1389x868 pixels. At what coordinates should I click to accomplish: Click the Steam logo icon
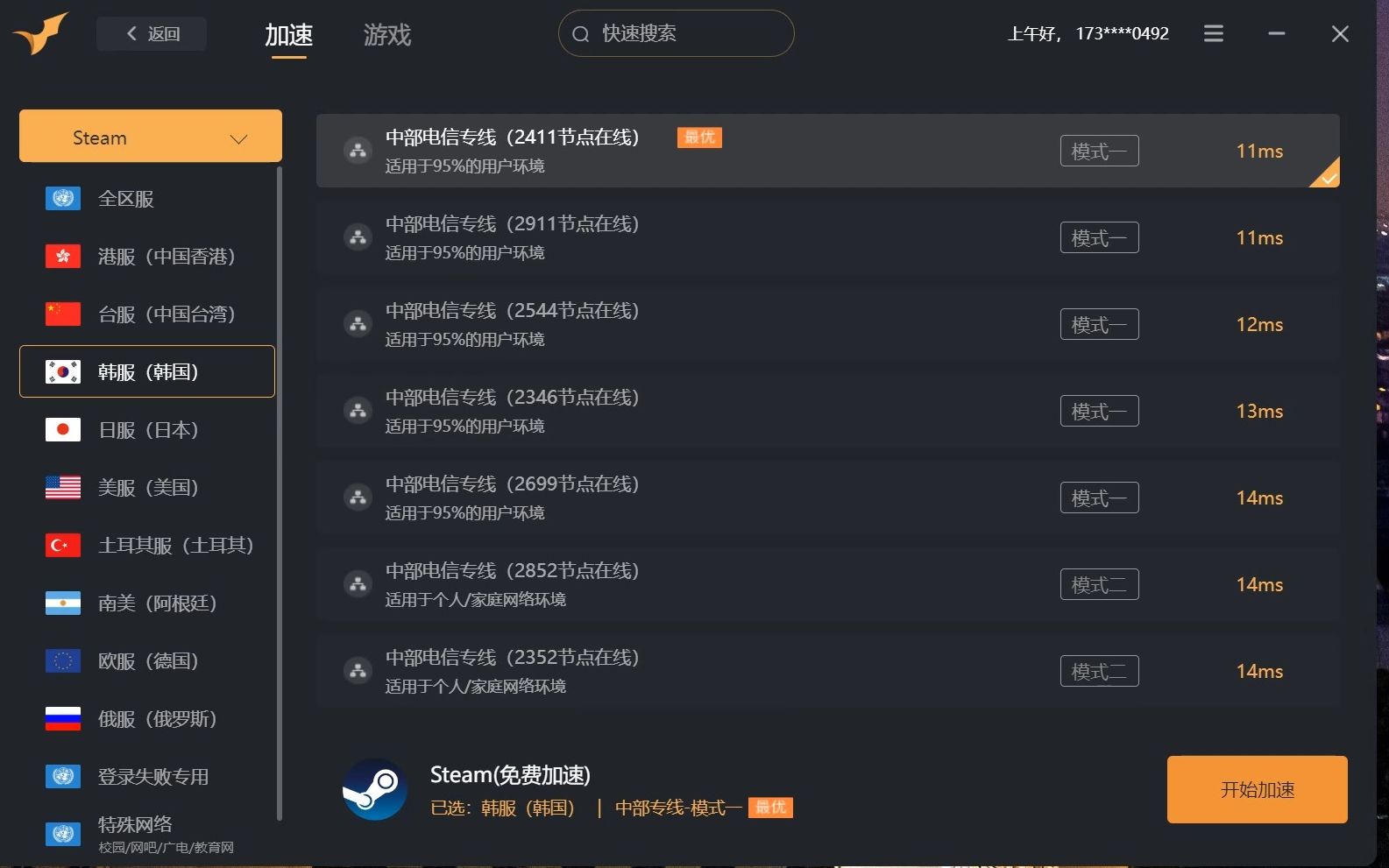[x=374, y=789]
